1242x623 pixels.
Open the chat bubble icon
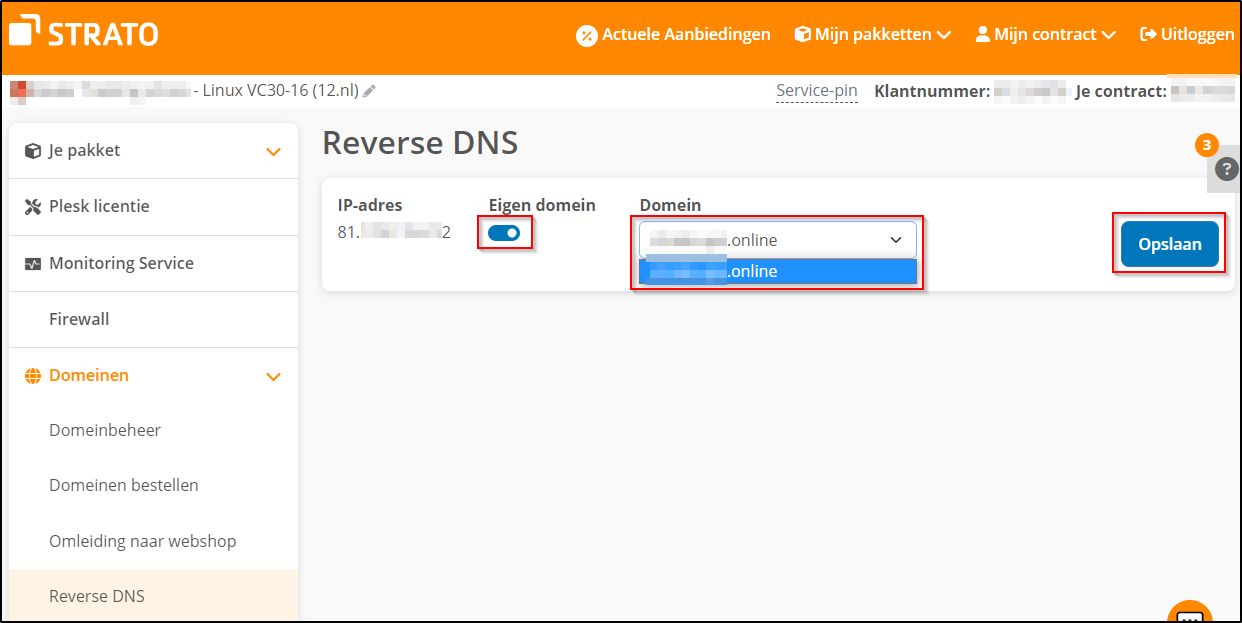(x=1189, y=613)
